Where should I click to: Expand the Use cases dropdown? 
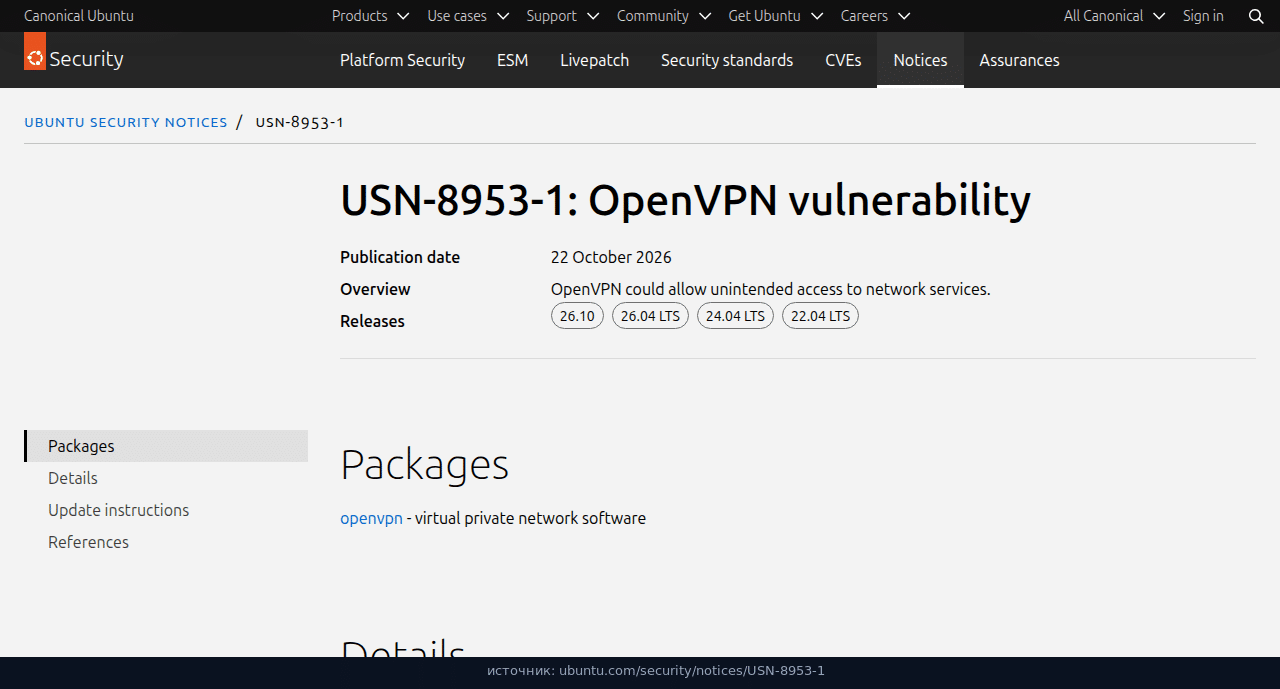click(468, 16)
